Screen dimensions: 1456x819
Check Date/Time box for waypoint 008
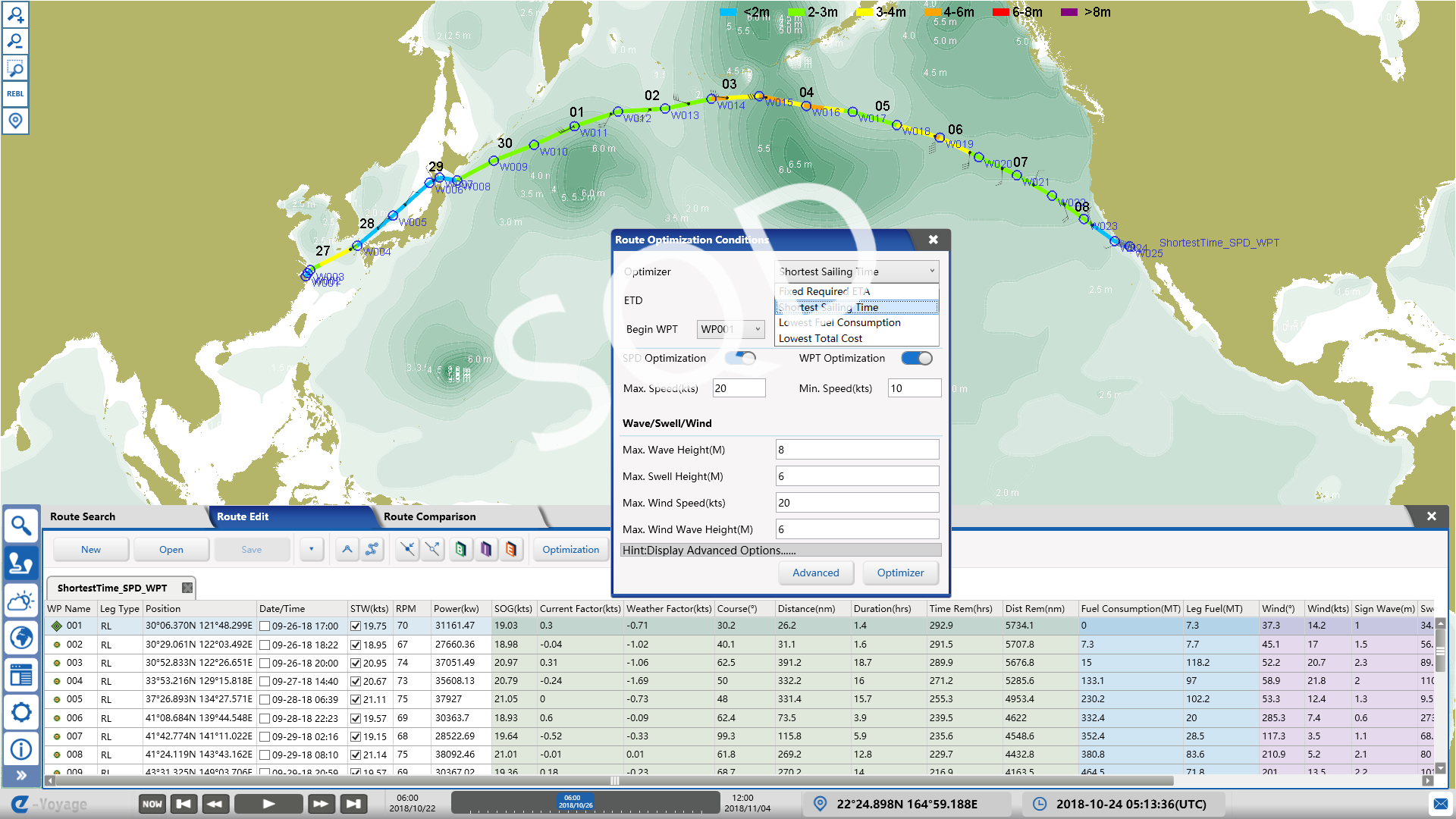click(x=265, y=755)
